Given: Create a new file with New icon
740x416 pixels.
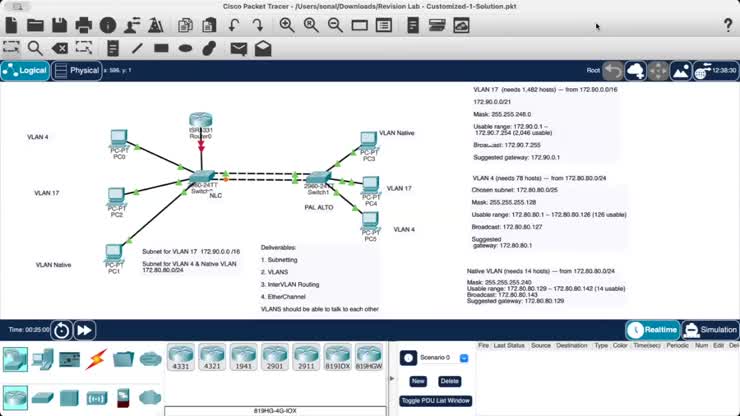Looking at the screenshot, I should (11, 25).
